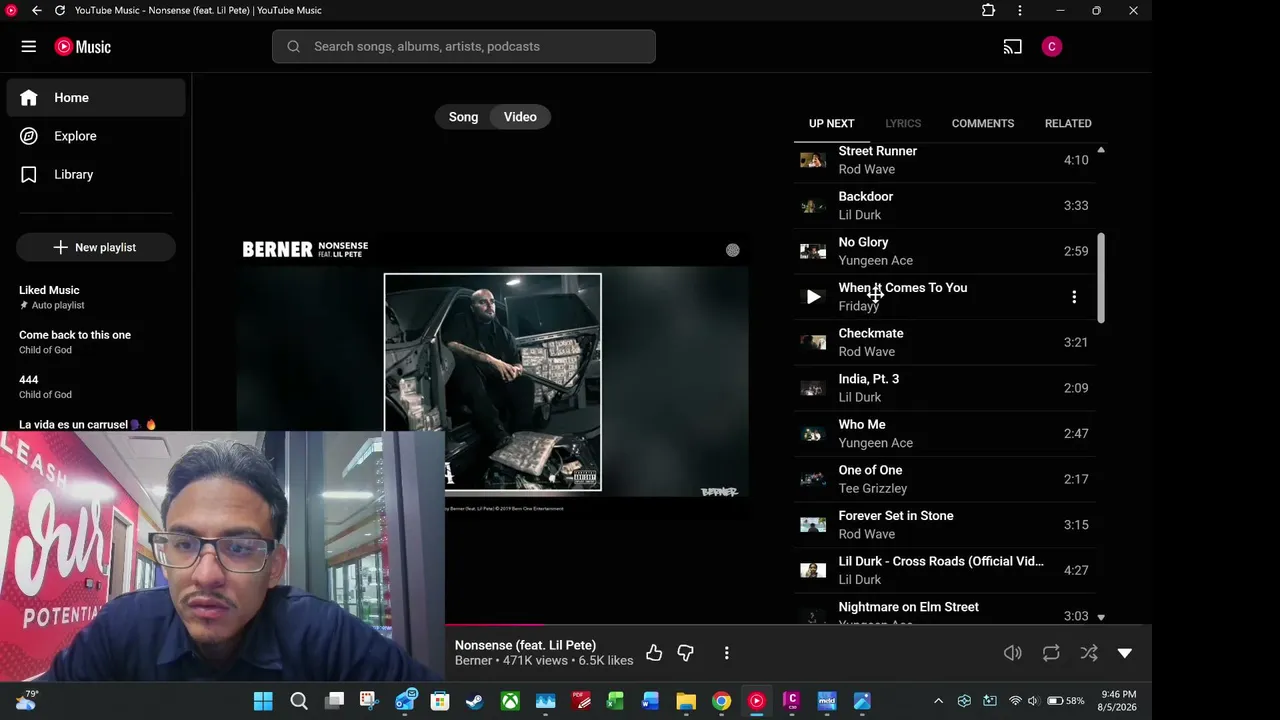Open the Comments tab
Screen dimensions: 1280x720
point(983,123)
